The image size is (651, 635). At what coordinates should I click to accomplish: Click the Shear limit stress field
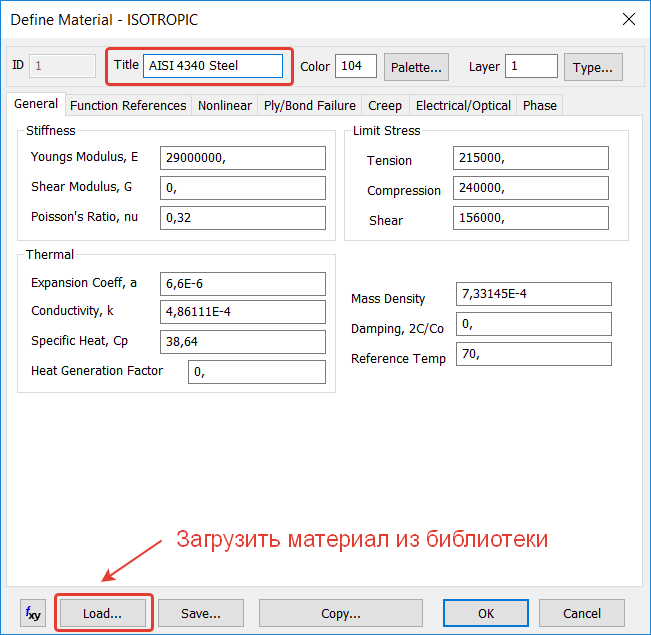pyautogui.click(x=531, y=218)
